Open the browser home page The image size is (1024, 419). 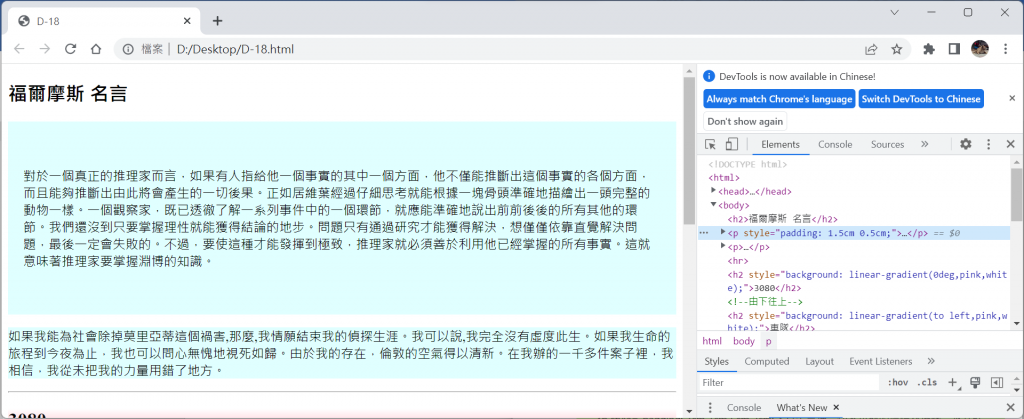click(x=95, y=49)
